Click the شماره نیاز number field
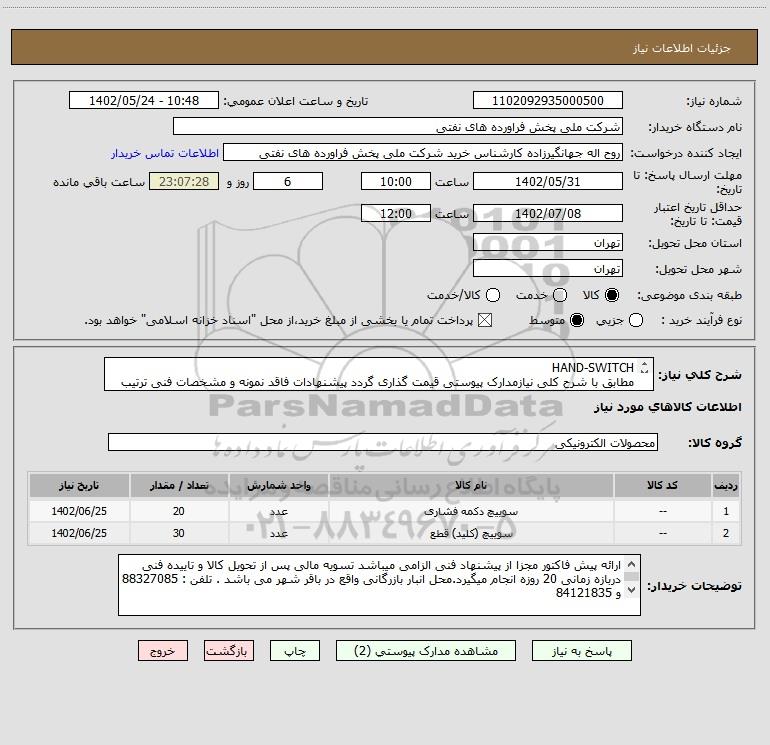Screen dimensions: 770x745 (547, 101)
